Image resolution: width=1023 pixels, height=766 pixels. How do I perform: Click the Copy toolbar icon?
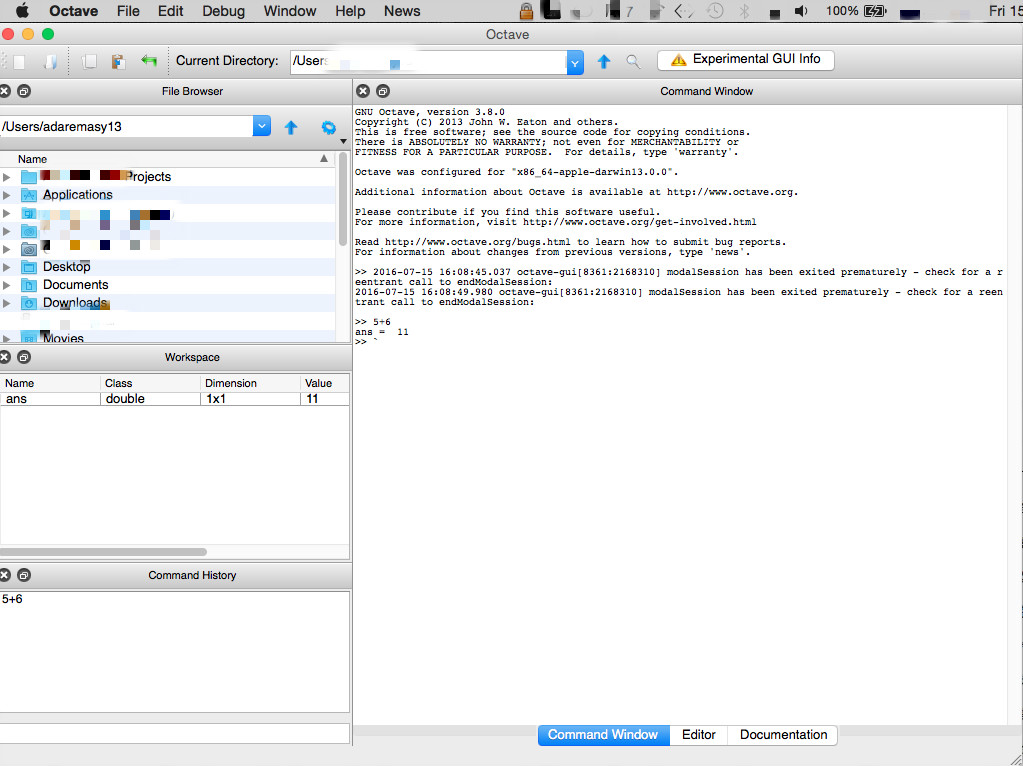(89, 61)
